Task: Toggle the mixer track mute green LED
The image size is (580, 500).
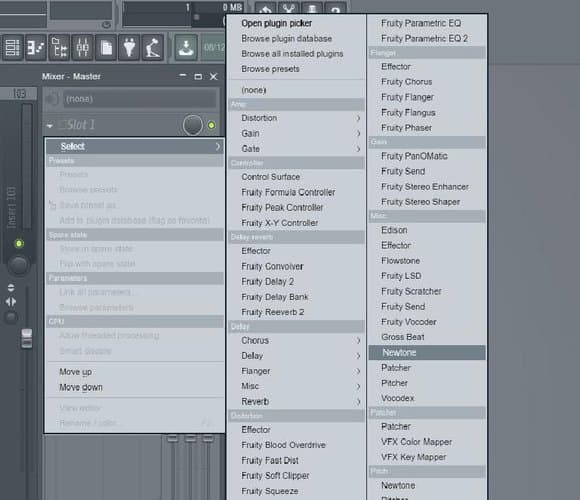Action: pyautogui.click(x=19, y=243)
